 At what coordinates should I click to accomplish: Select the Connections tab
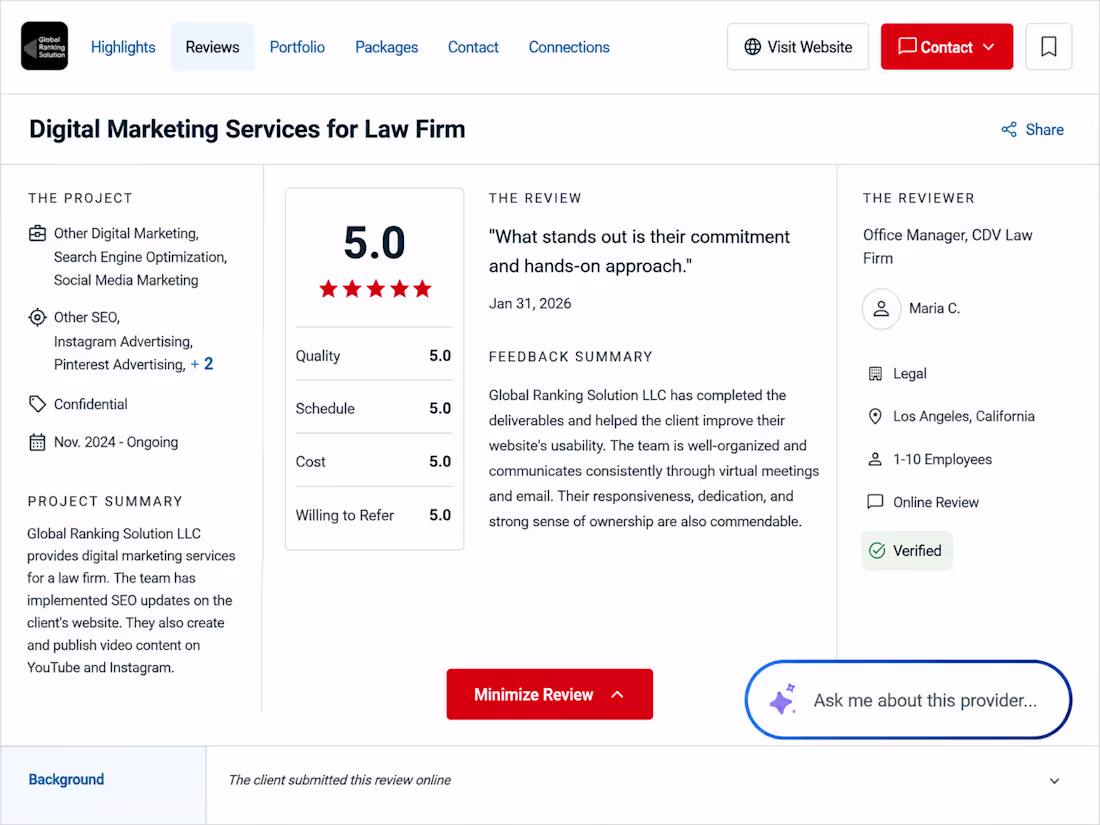click(x=569, y=47)
